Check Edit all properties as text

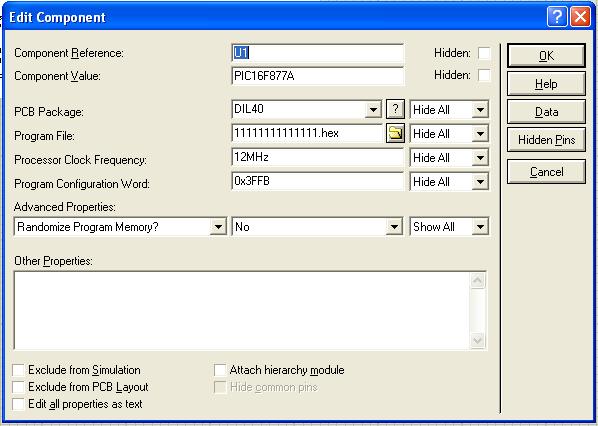[18, 404]
